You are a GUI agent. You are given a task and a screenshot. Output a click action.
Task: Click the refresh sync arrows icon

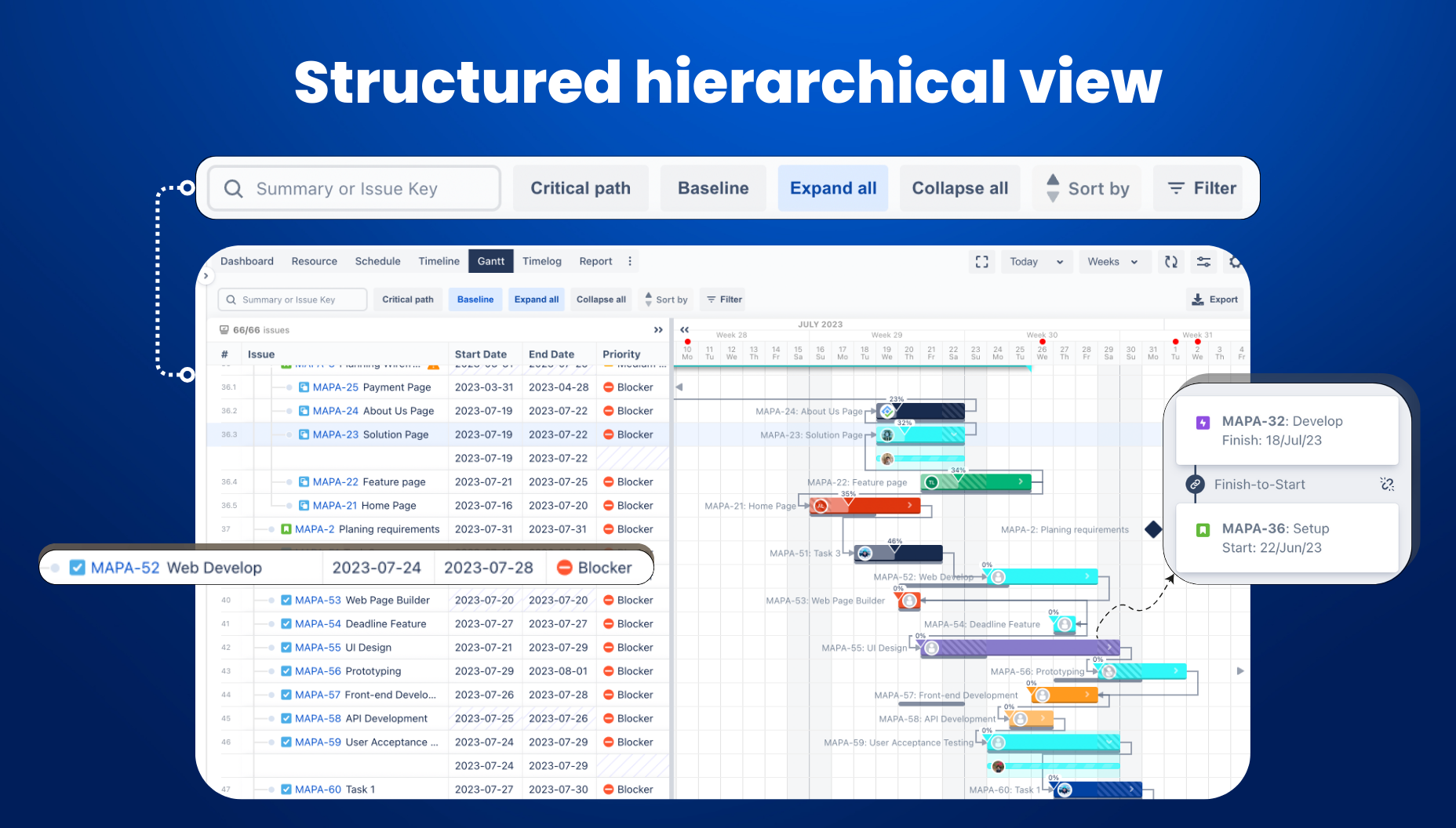point(1171,262)
